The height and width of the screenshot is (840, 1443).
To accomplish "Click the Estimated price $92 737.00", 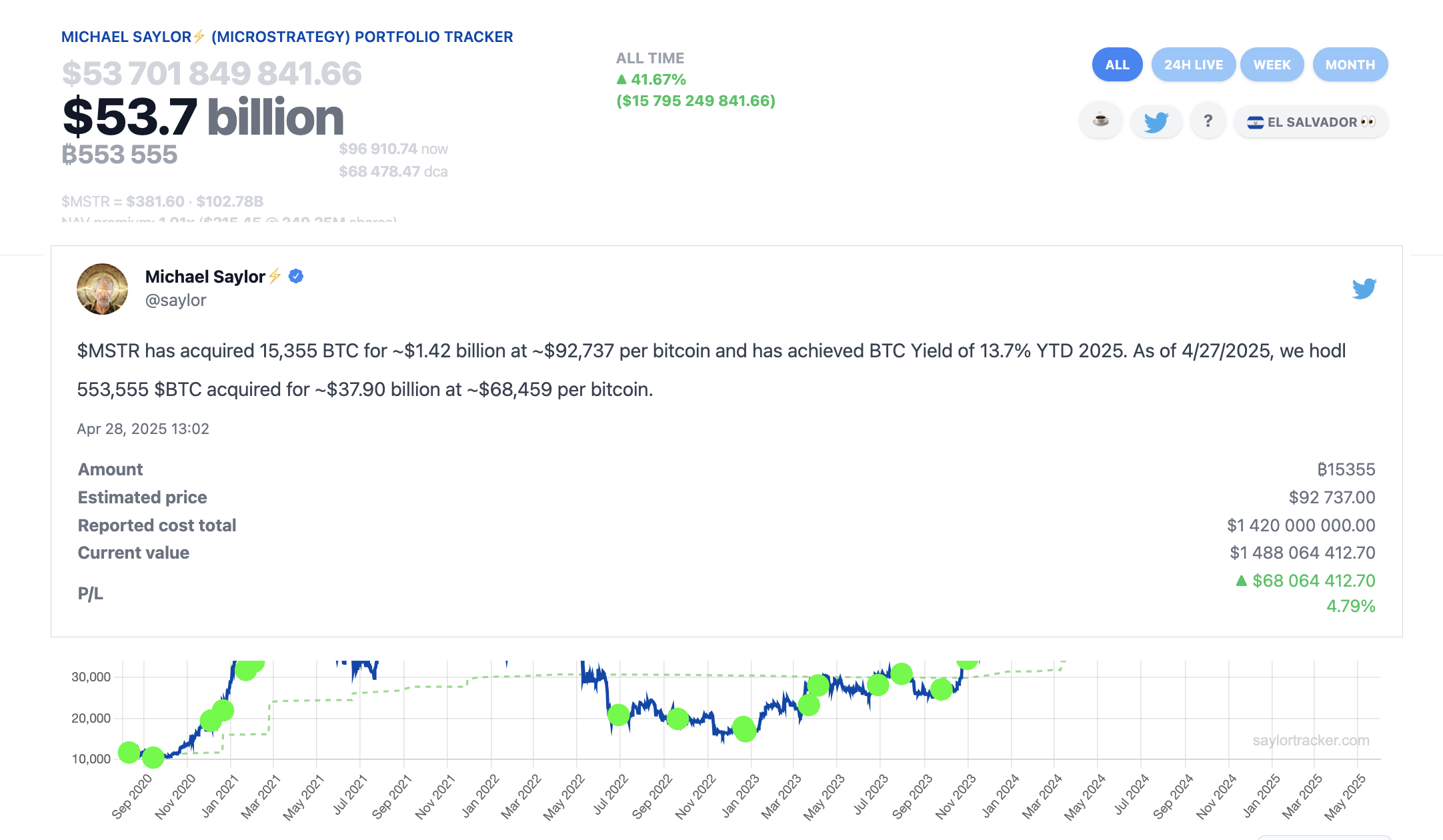I will 1332,497.
